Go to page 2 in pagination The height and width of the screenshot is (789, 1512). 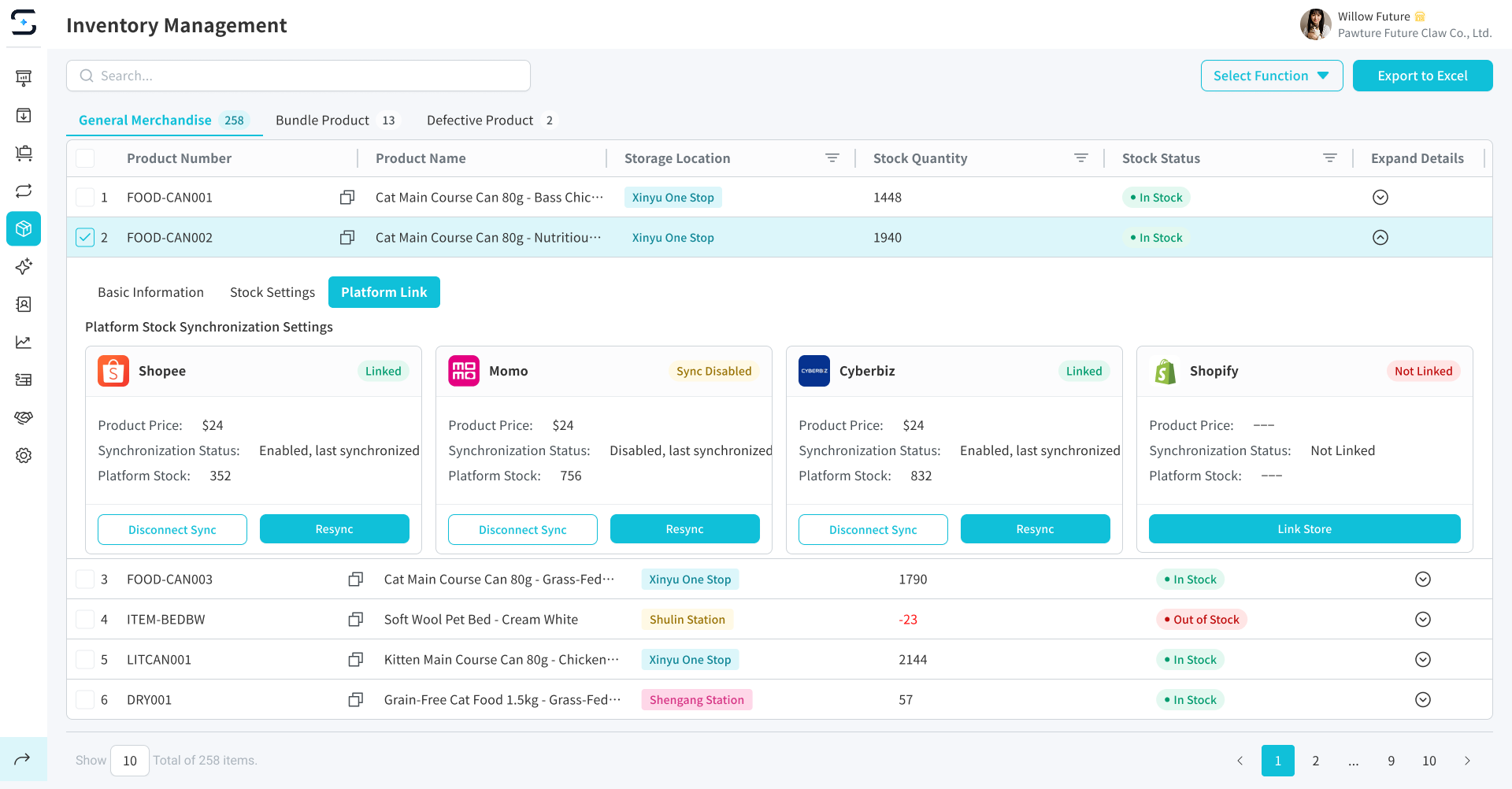tap(1315, 761)
